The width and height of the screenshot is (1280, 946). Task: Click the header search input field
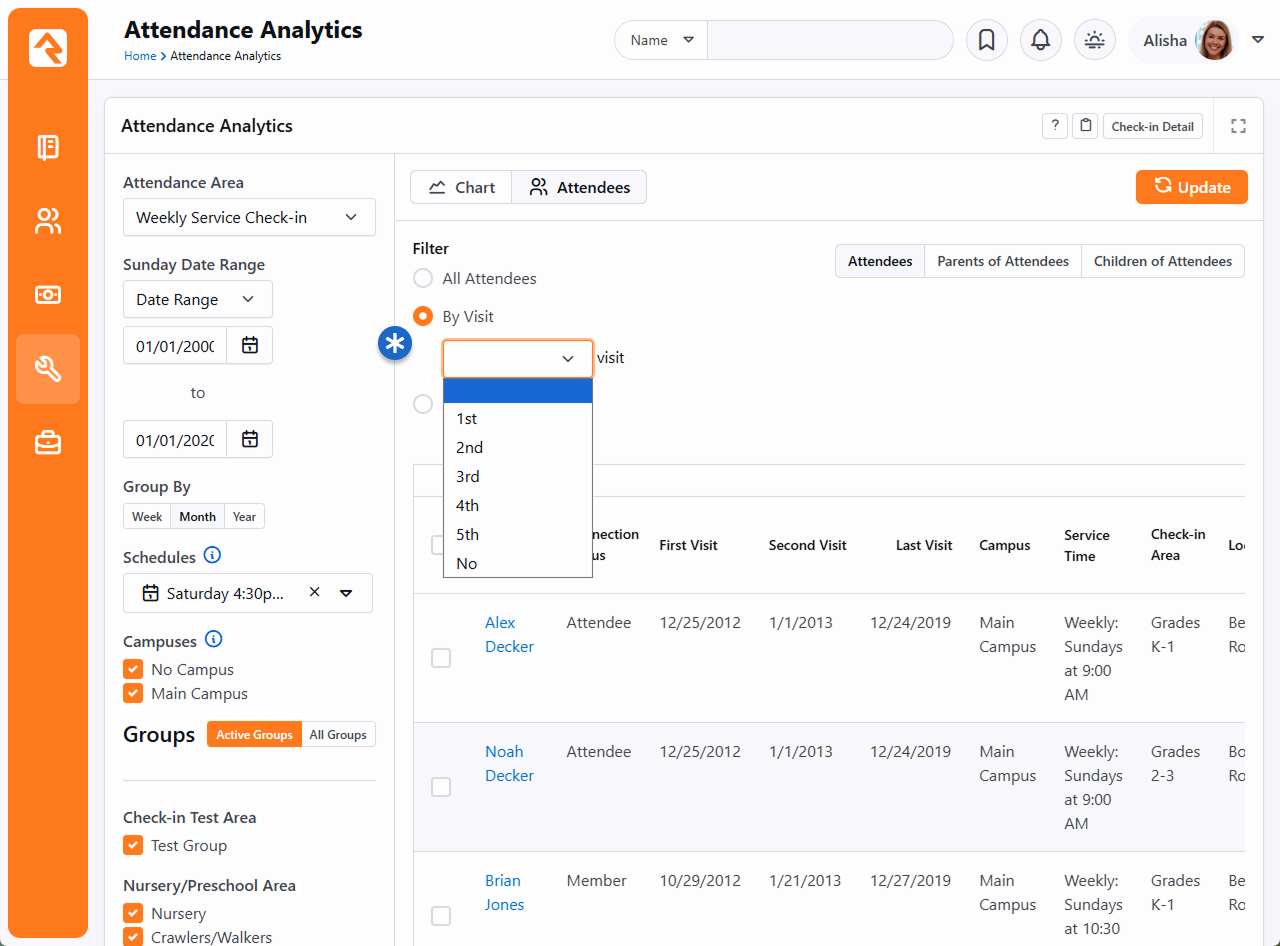829,40
